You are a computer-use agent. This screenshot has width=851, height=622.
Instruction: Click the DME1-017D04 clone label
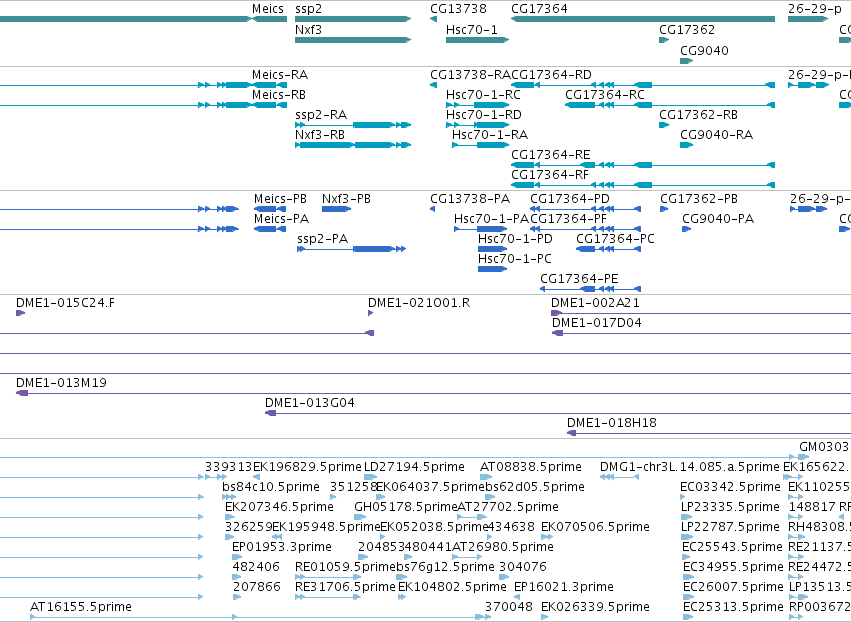point(596,323)
